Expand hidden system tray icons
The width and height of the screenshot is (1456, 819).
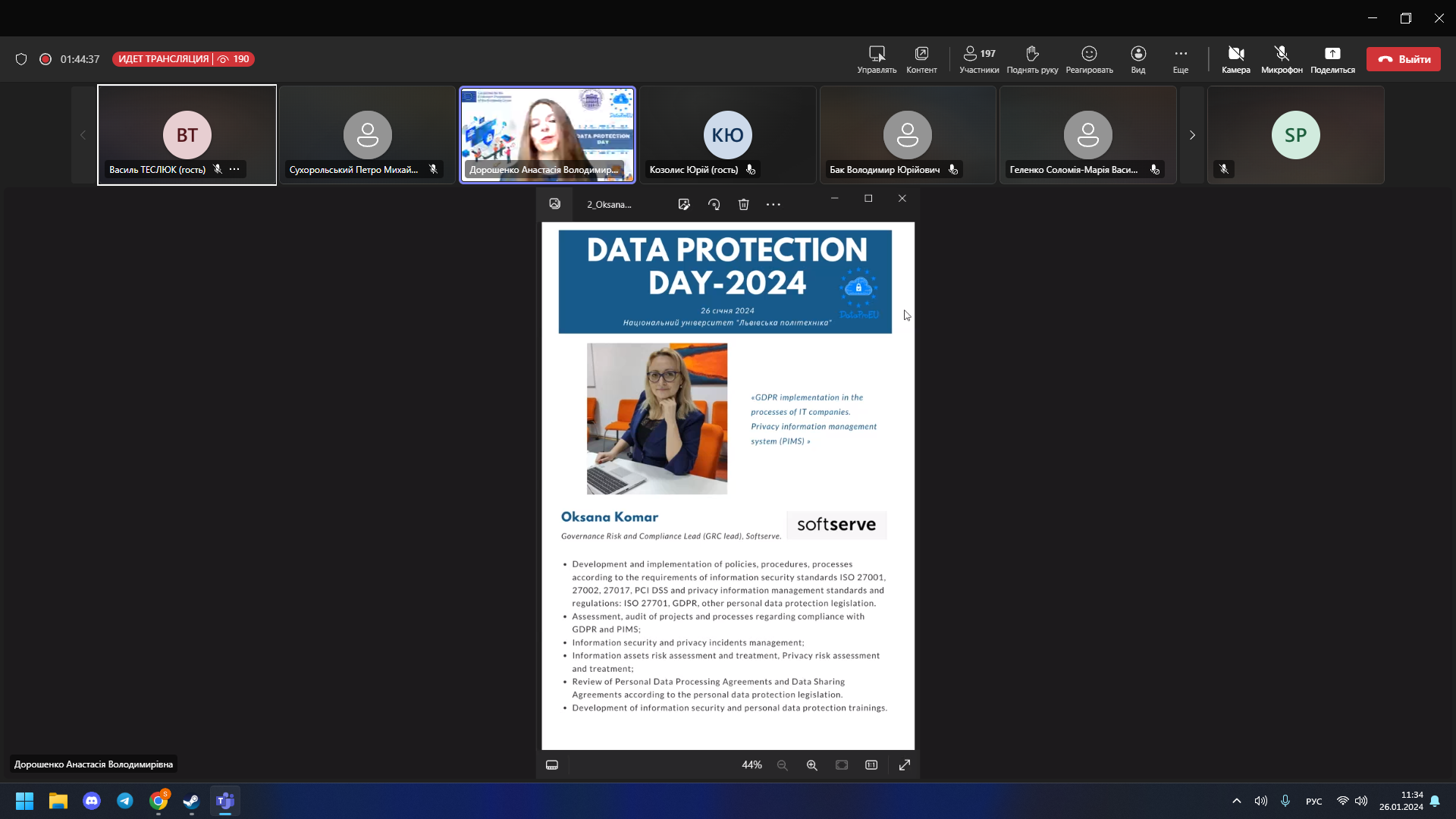point(1236,801)
